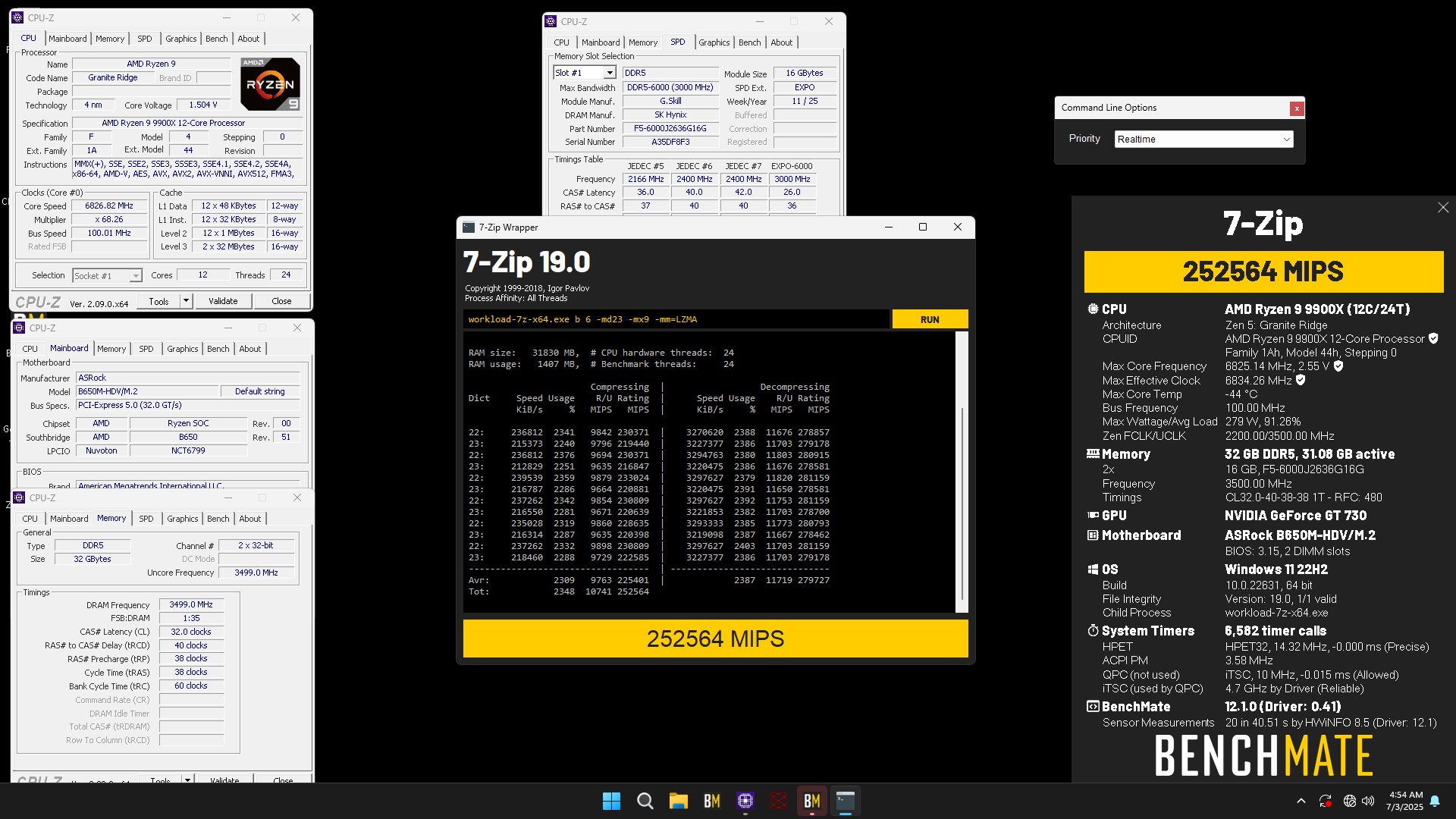Click the Core Speed value 6826.82 MHz
The image size is (1456, 819).
coord(109,206)
